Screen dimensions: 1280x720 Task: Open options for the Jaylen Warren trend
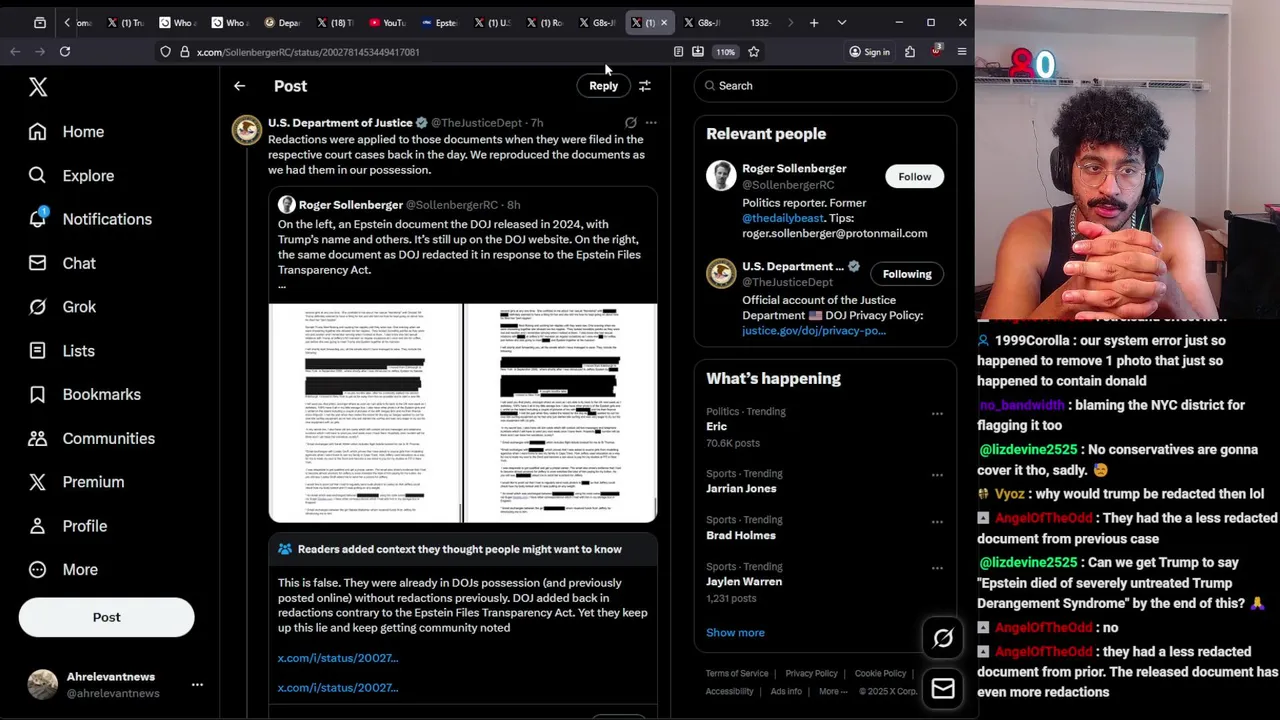[x=937, y=568]
